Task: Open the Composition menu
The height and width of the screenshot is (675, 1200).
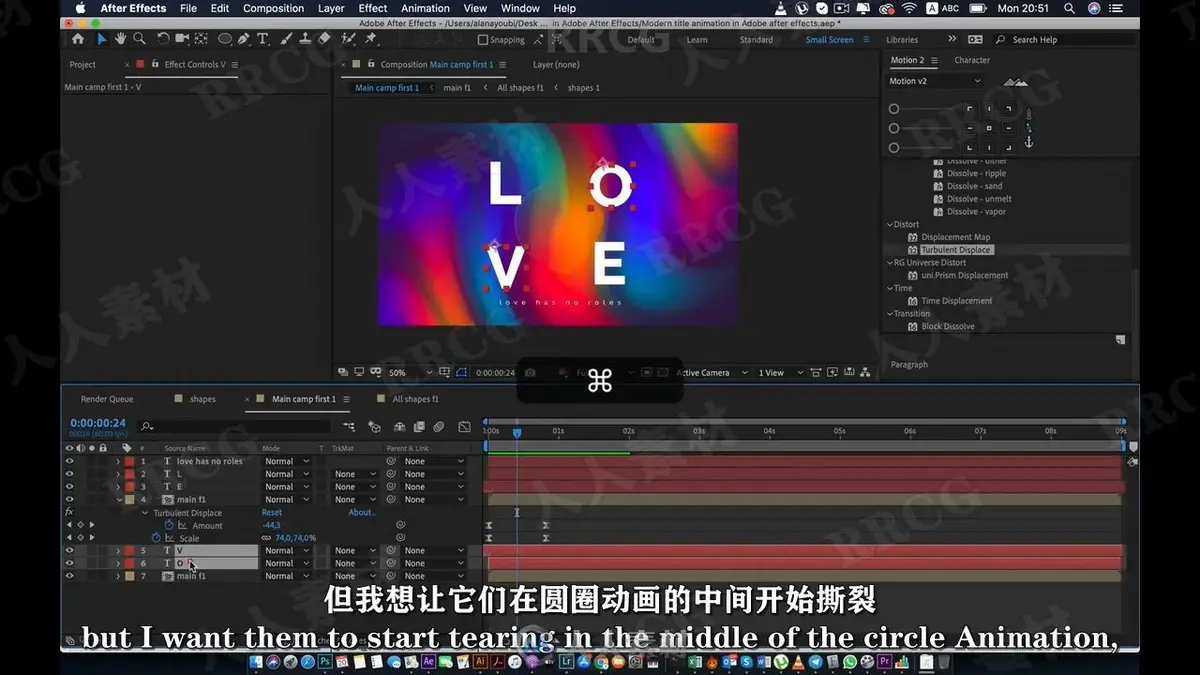Action: (273, 8)
